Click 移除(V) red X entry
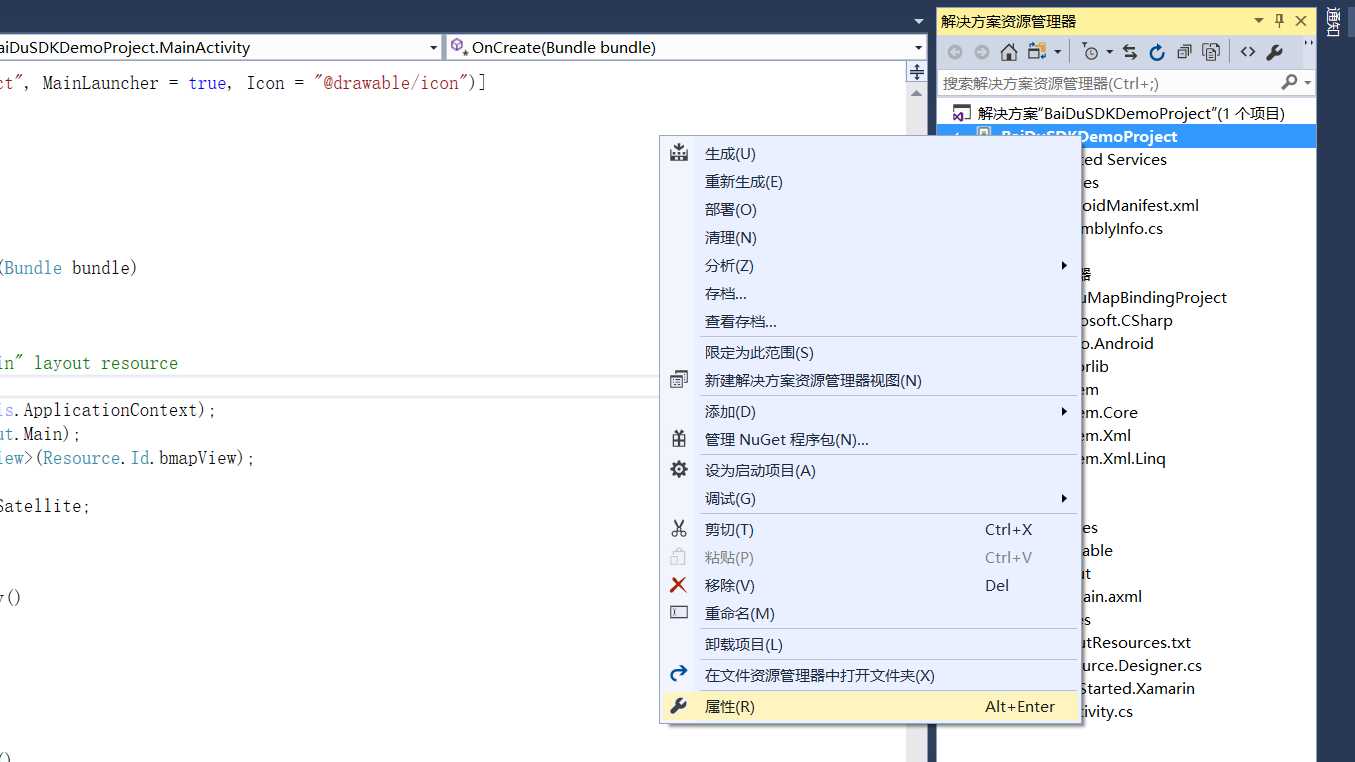Viewport: 1355px width, 762px height. click(x=868, y=586)
